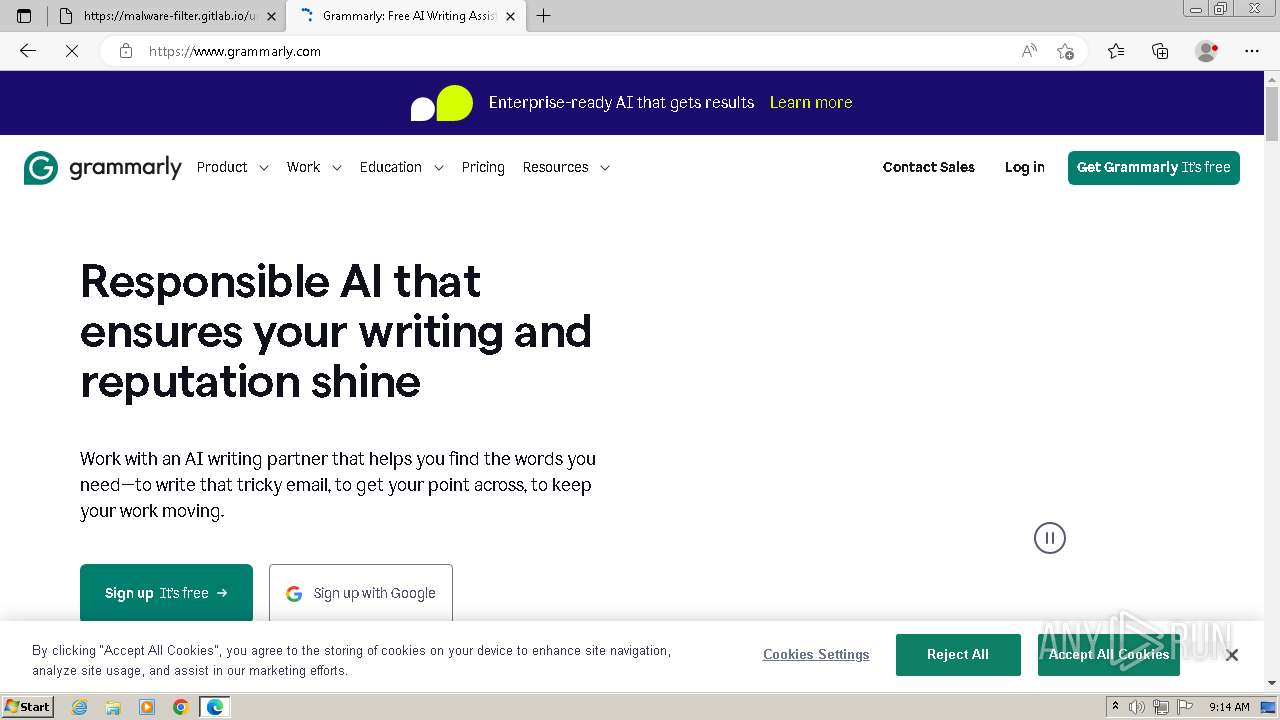View site information lock icon
Image resolution: width=1280 pixels, height=720 pixels.
[x=126, y=51]
